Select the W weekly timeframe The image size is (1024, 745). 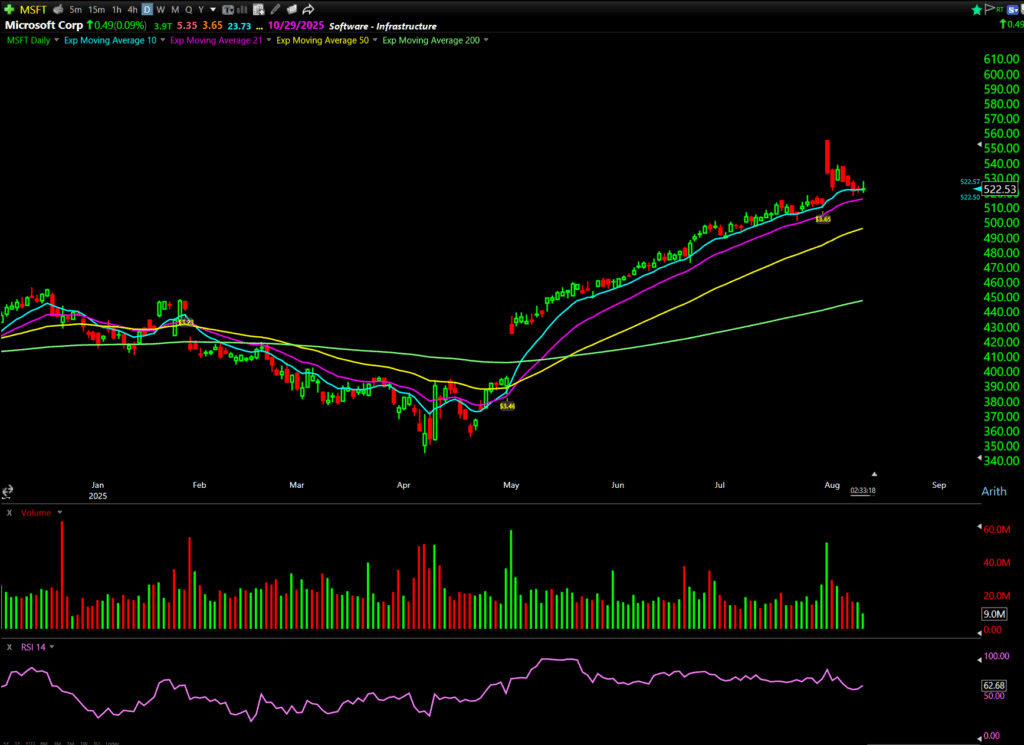click(x=160, y=9)
